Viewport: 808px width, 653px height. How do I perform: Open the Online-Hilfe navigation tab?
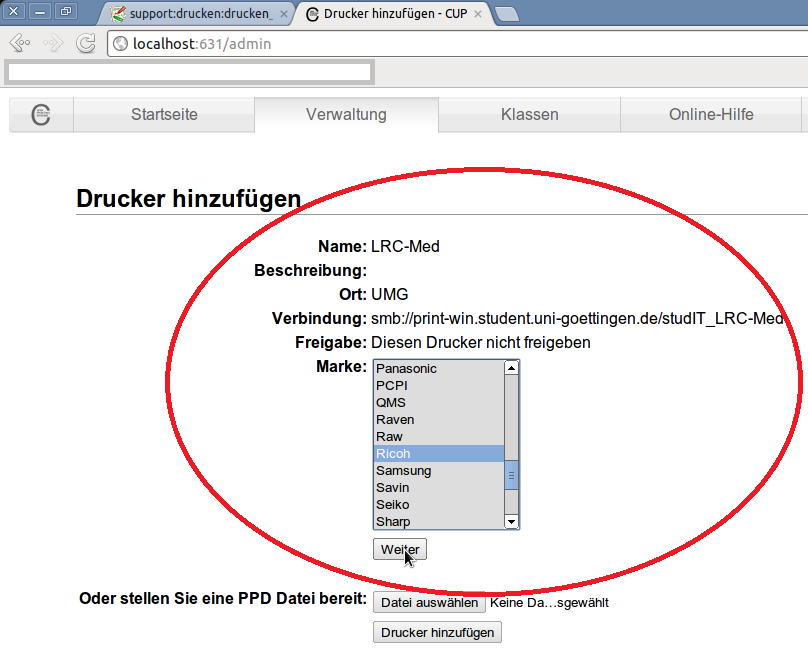(x=711, y=114)
